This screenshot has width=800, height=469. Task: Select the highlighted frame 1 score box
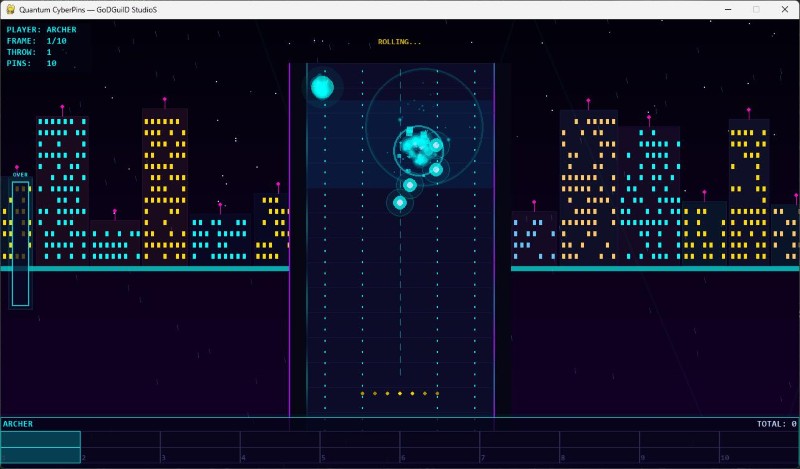coord(40,447)
